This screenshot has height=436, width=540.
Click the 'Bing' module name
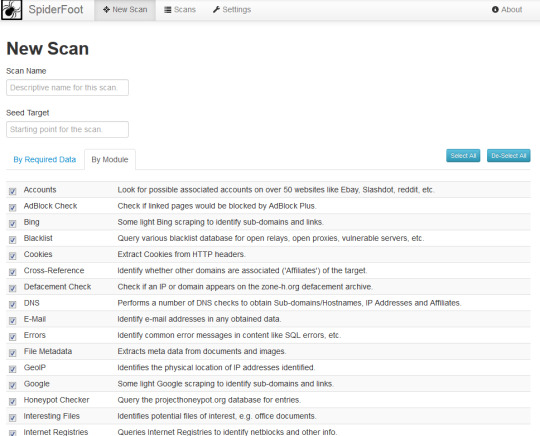point(32,222)
